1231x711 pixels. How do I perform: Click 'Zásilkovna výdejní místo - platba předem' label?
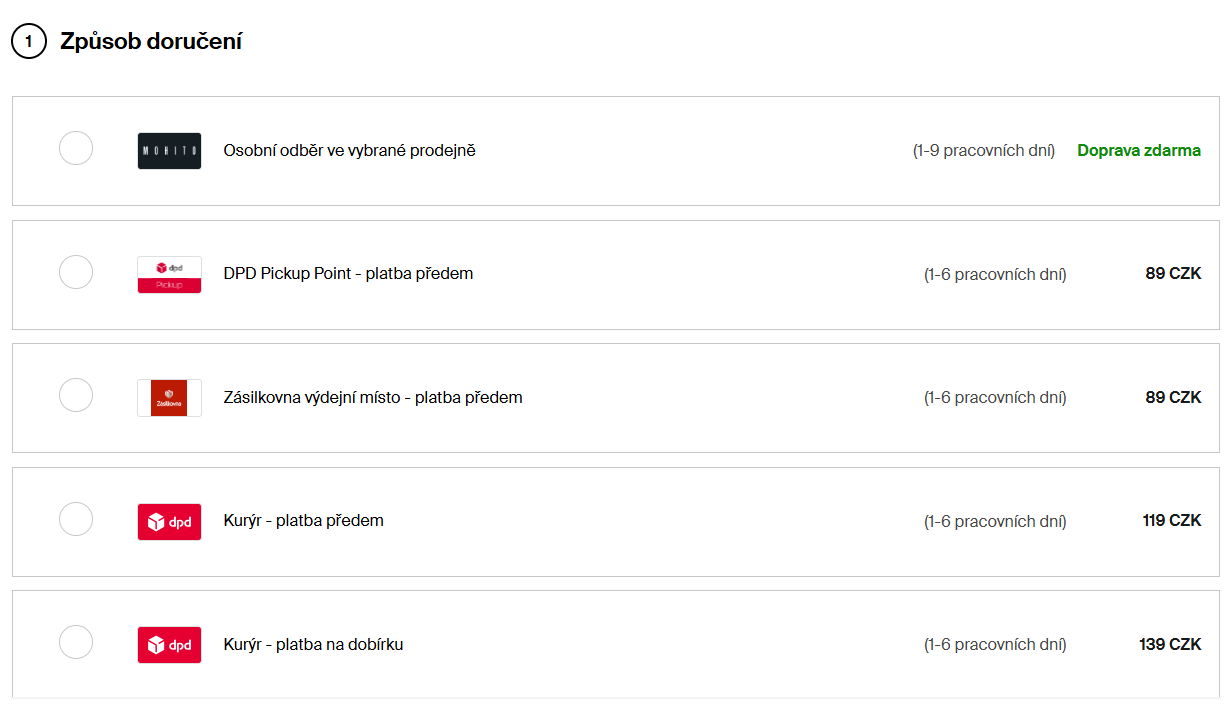[373, 398]
